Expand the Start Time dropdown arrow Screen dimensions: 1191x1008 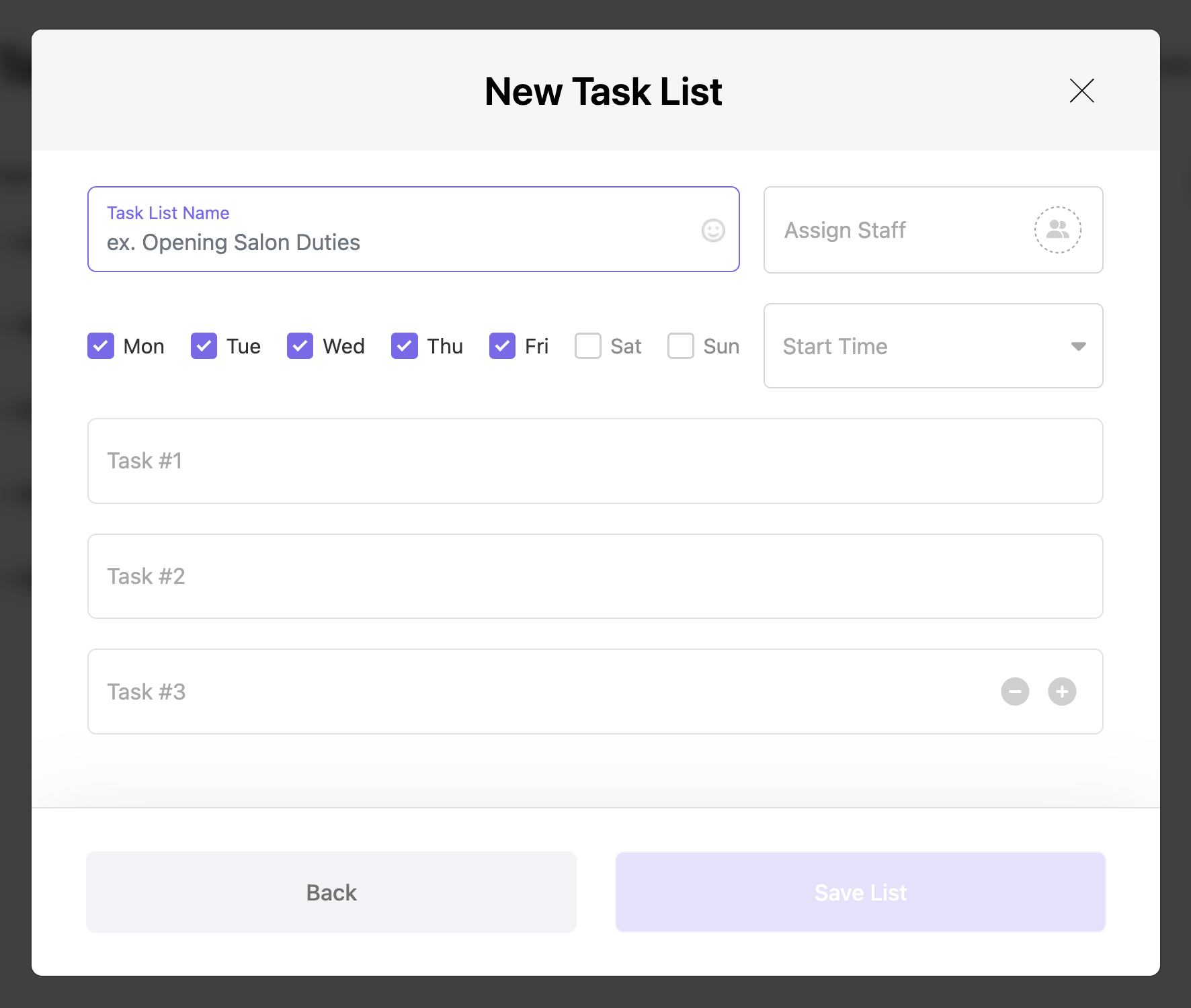1078,346
